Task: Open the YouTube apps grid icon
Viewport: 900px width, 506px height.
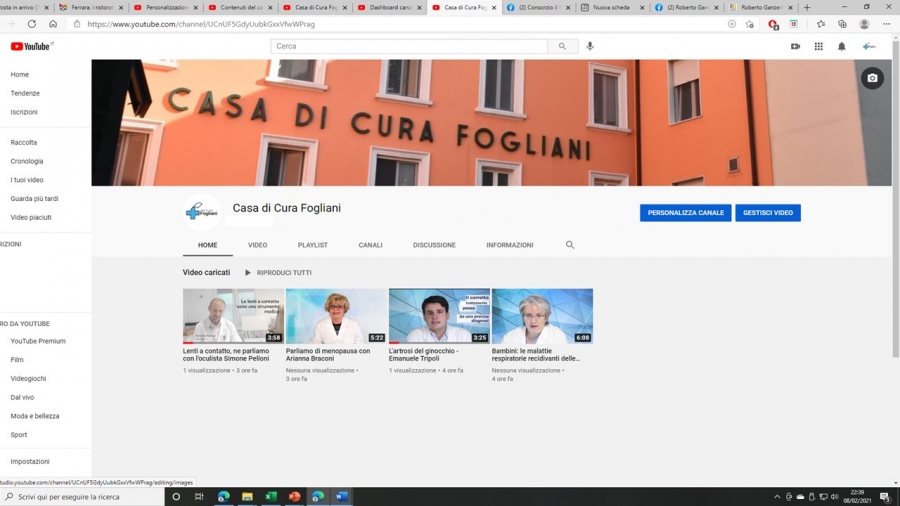Action: coord(818,46)
